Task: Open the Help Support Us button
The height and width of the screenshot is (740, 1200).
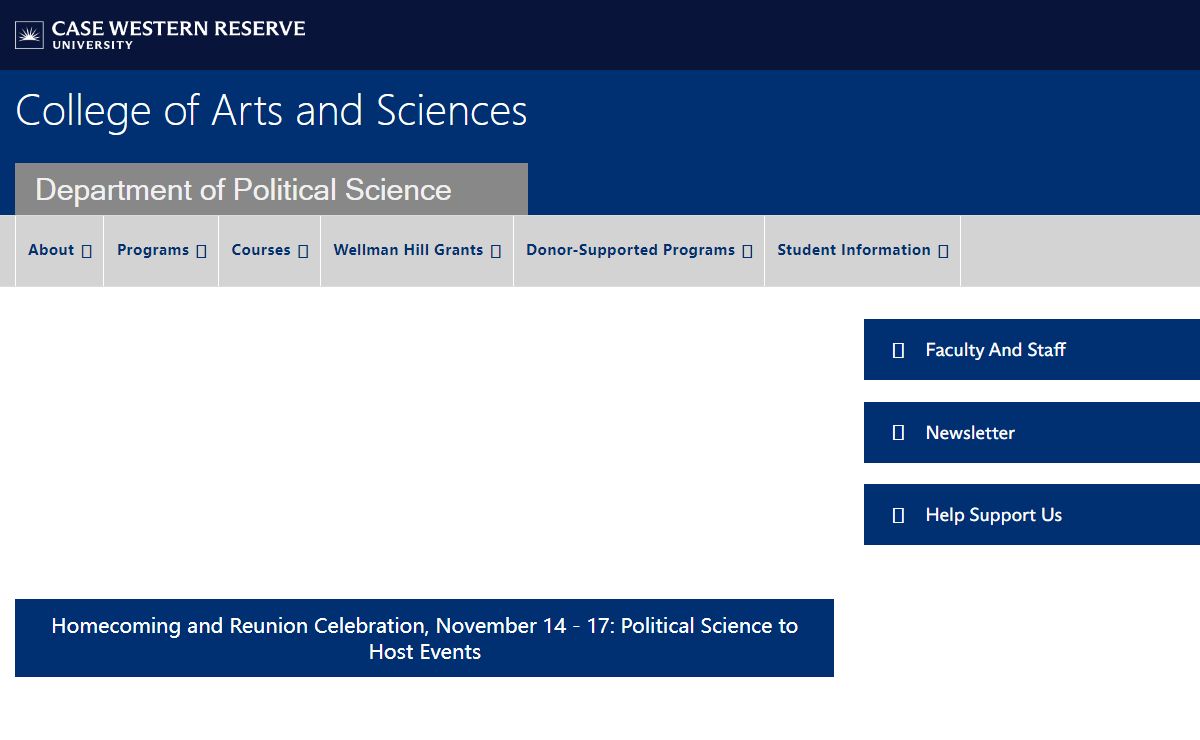Action: coord(1032,515)
